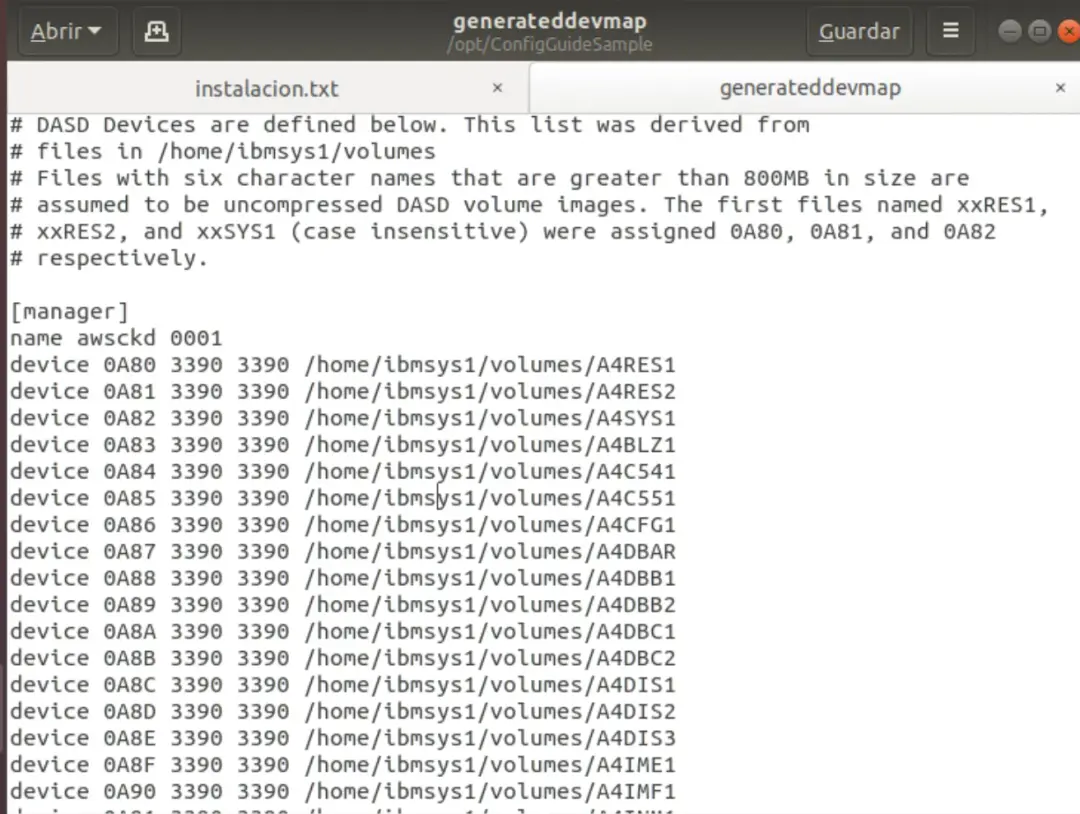Click the path ending in A4DBC1
The image size is (1080, 814).
pos(490,631)
